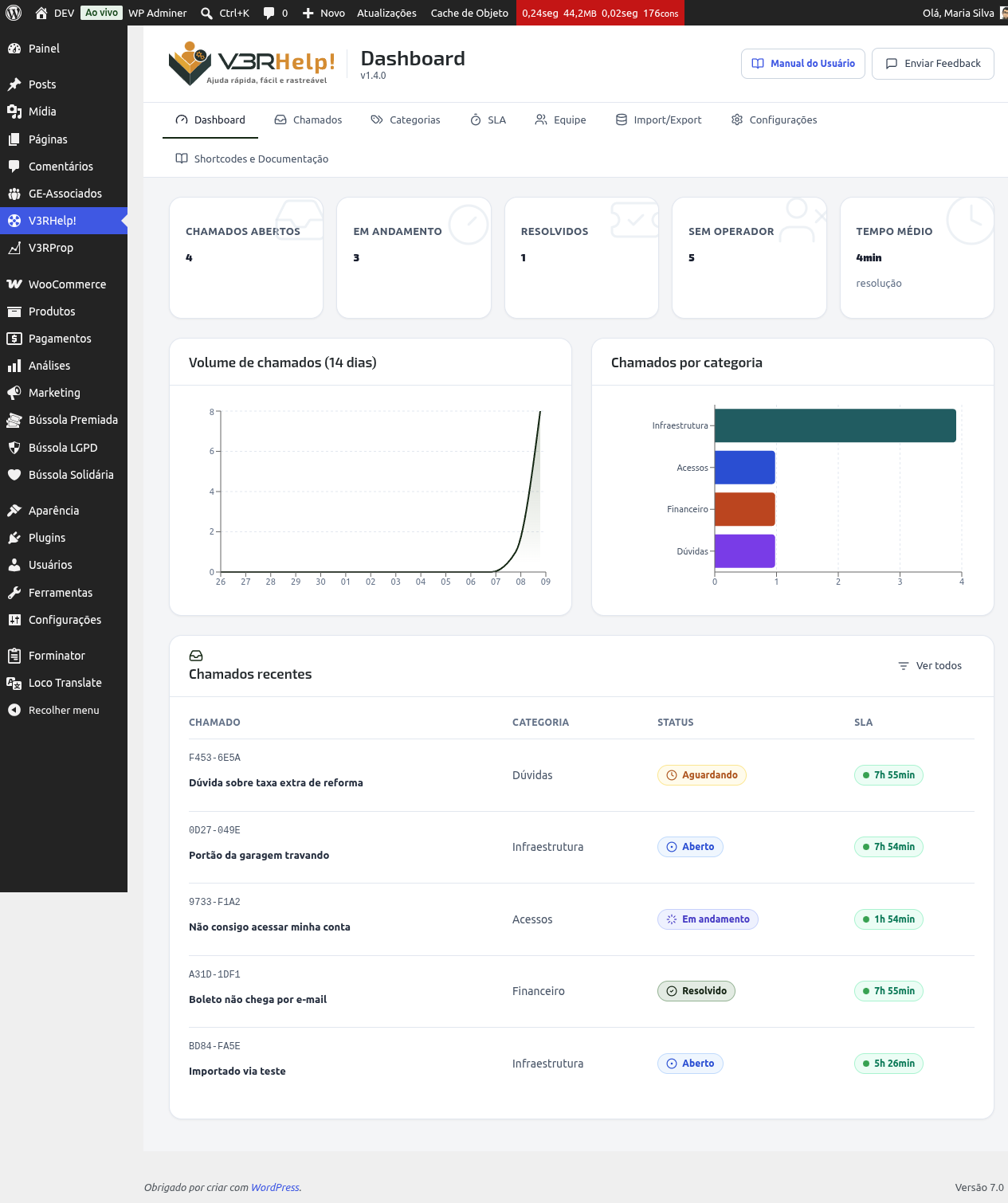
Task: Click the V3RHelp! logo
Action: pyautogui.click(x=252, y=63)
